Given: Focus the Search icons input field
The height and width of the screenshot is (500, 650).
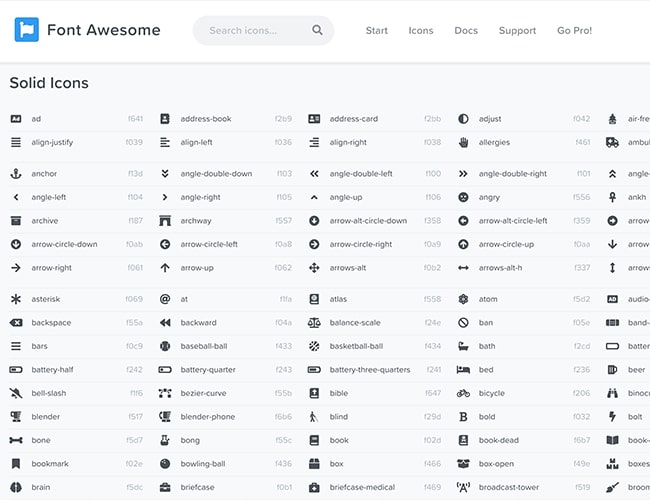Looking at the screenshot, I should pyautogui.click(x=263, y=30).
